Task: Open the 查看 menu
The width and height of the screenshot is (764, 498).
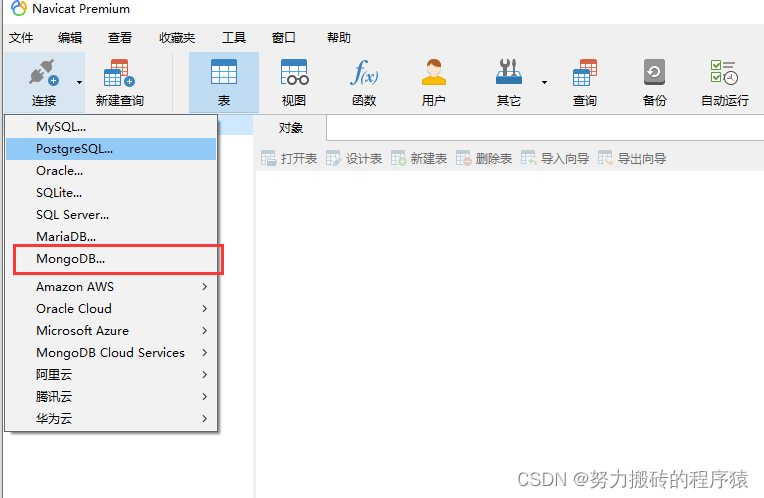Action: pyautogui.click(x=120, y=38)
